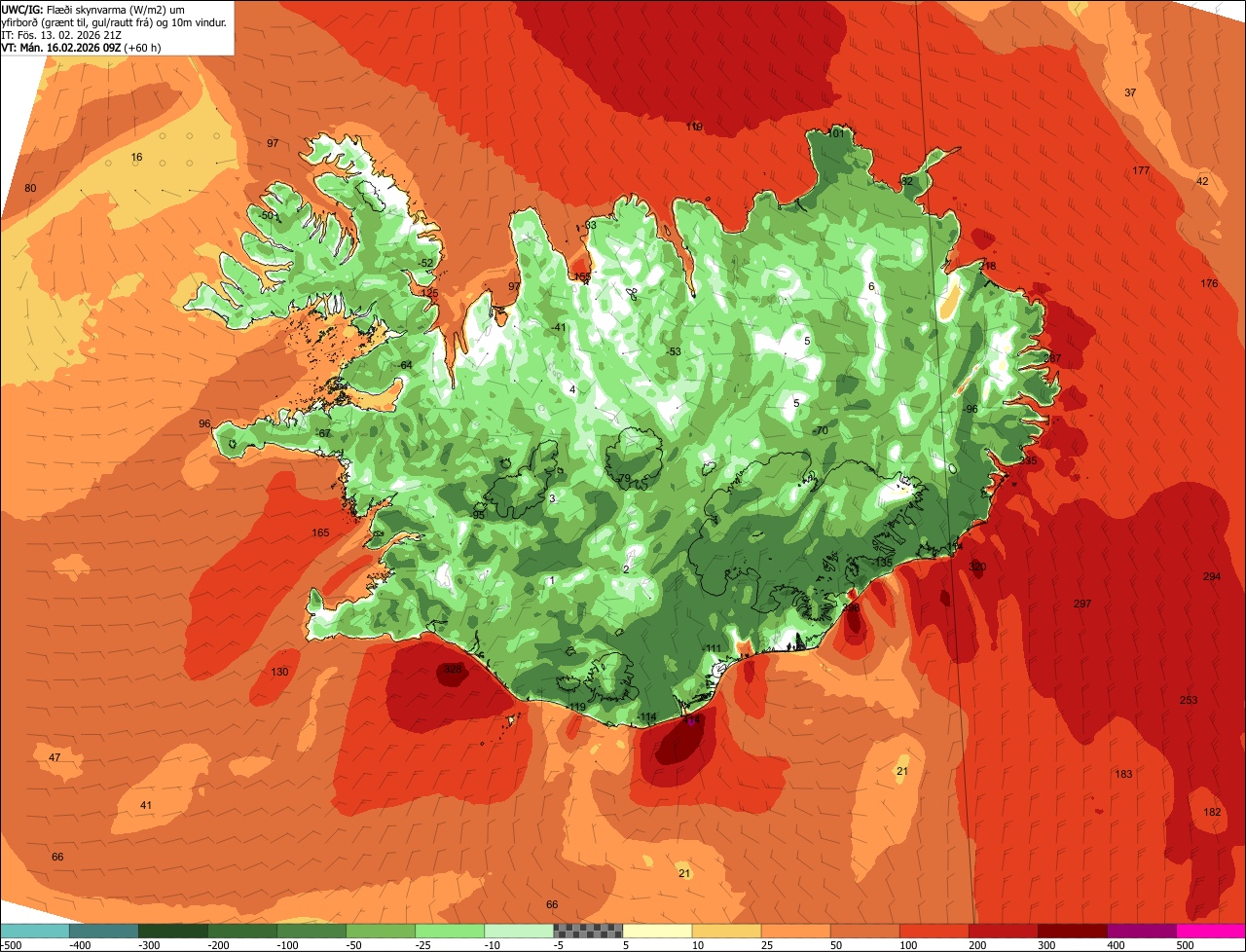1246x952 pixels.
Task: Click the map value '-53' in north-central Iceland
Action: (x=673, y=351)
